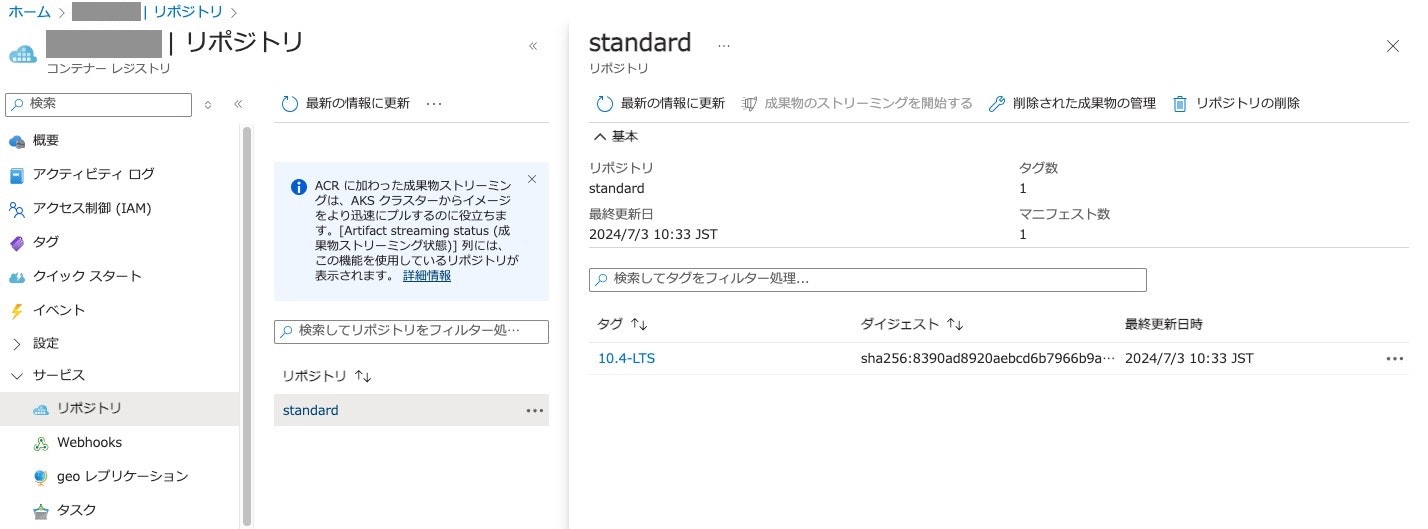Click the タスク icon
1428x529 pixels.
pos(40,511)
